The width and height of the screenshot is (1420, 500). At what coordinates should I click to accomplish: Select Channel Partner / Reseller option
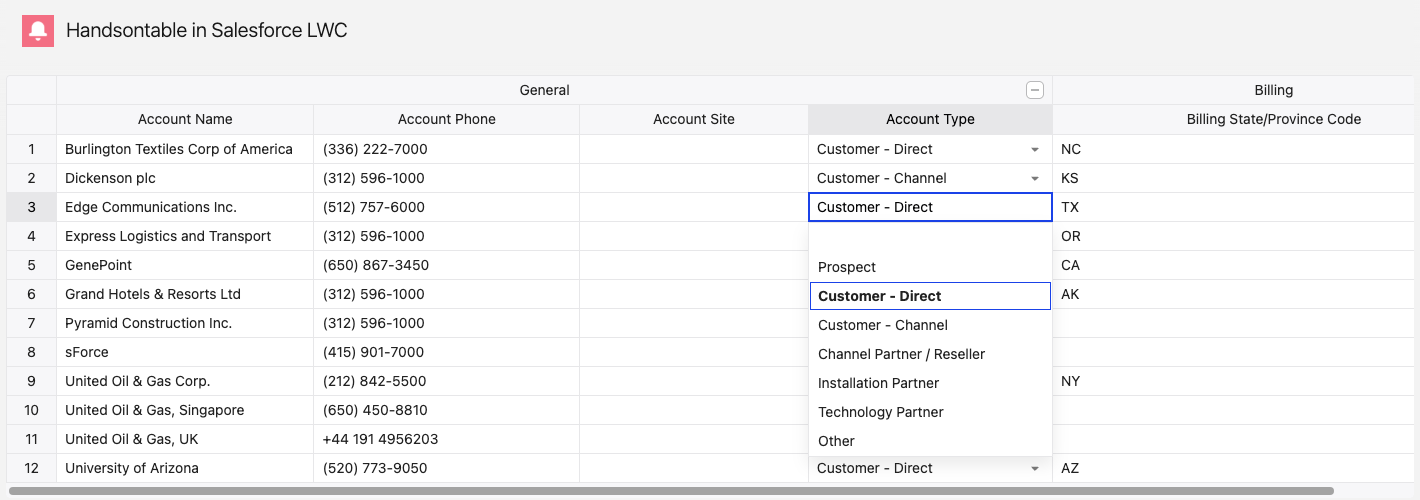(x=930, y=354)
